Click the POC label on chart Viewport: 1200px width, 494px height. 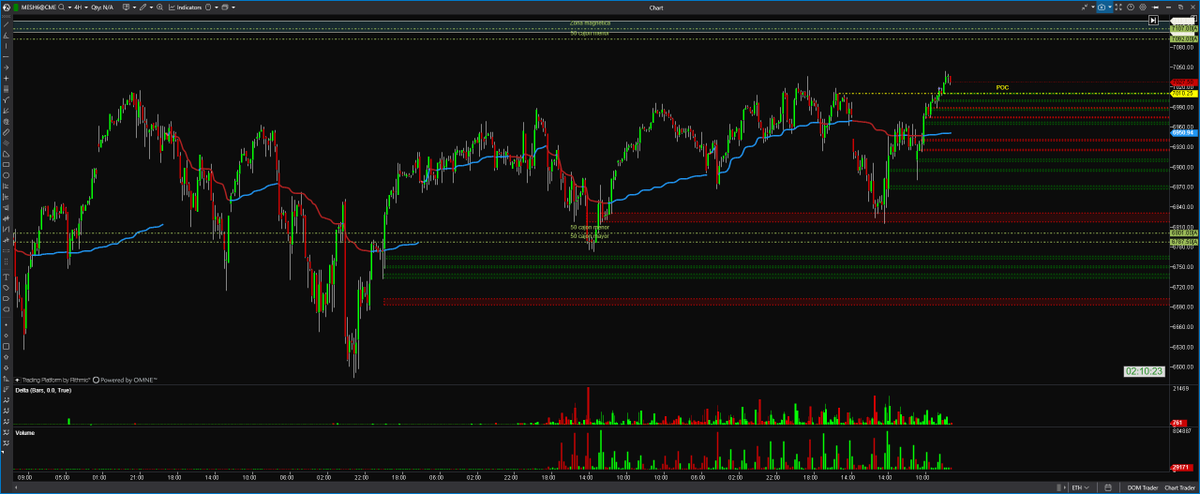point(1002,88)
